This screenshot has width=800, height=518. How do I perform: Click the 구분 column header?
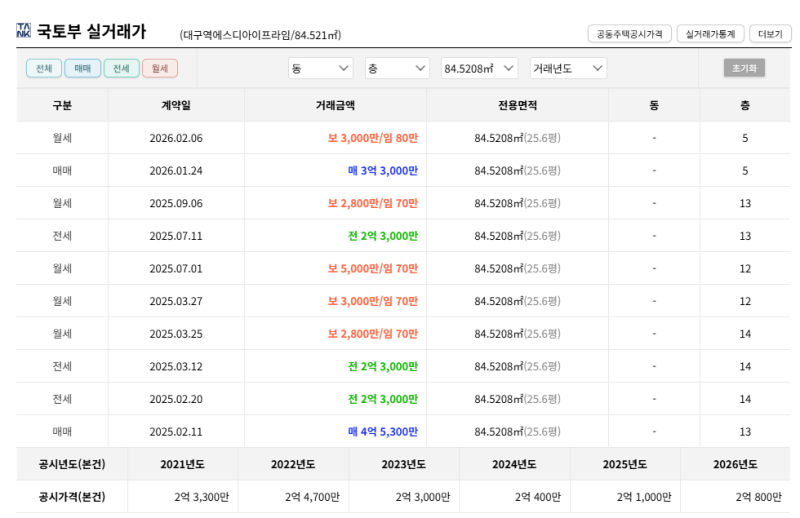[62, 105]
